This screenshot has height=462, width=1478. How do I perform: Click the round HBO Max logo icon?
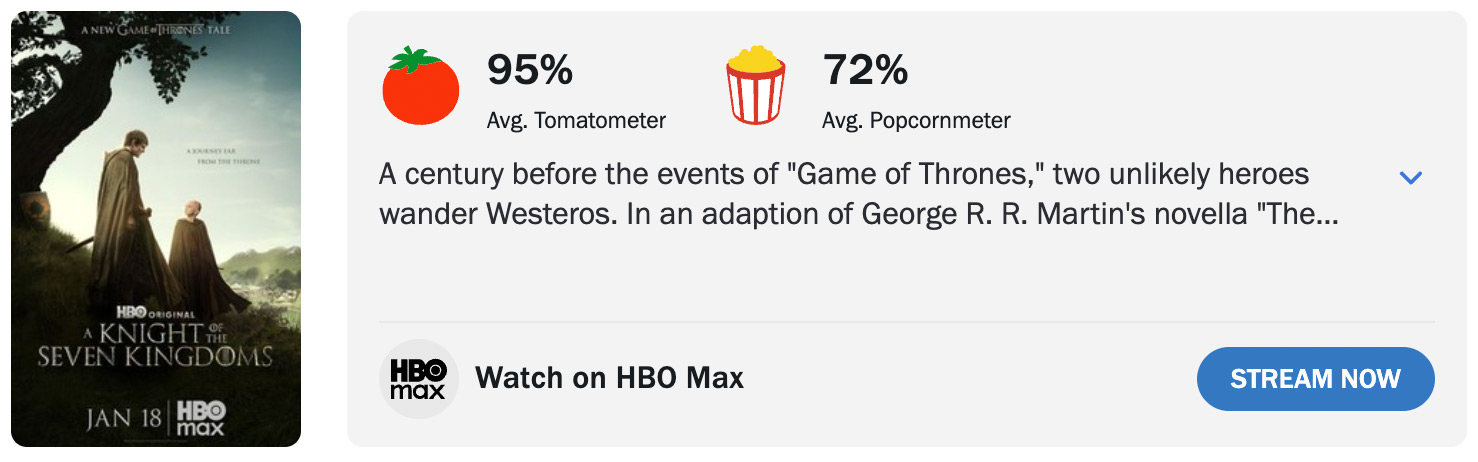(x=419, y=379)
